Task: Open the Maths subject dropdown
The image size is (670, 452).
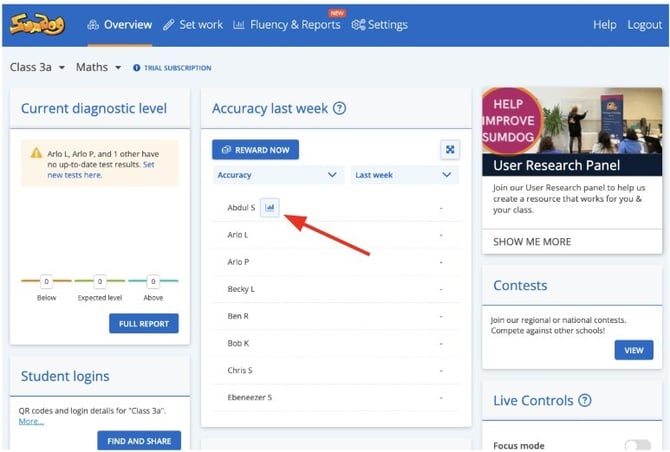Action: click(98, 68)
